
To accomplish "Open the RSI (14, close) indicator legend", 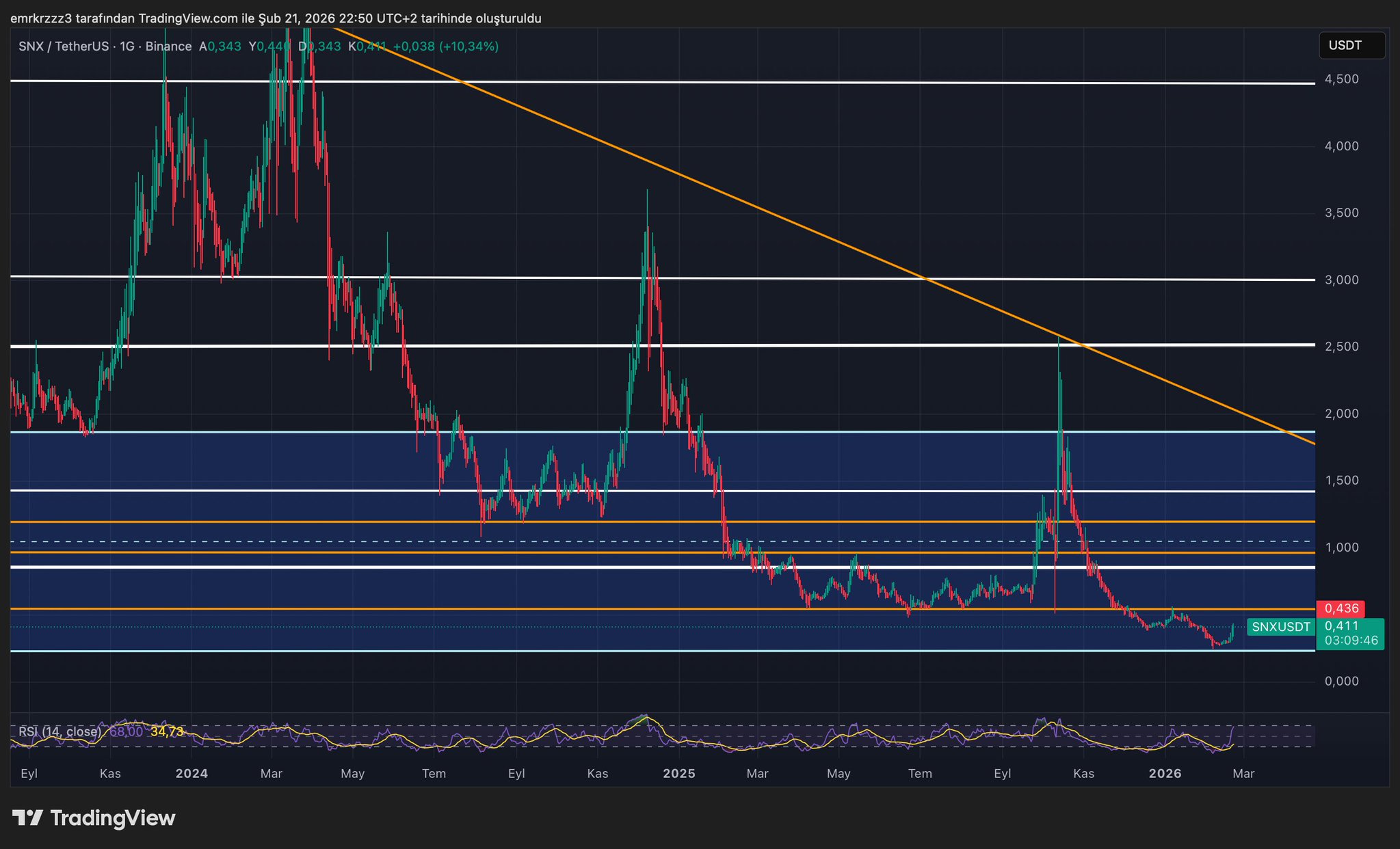I will coord(60,731).
